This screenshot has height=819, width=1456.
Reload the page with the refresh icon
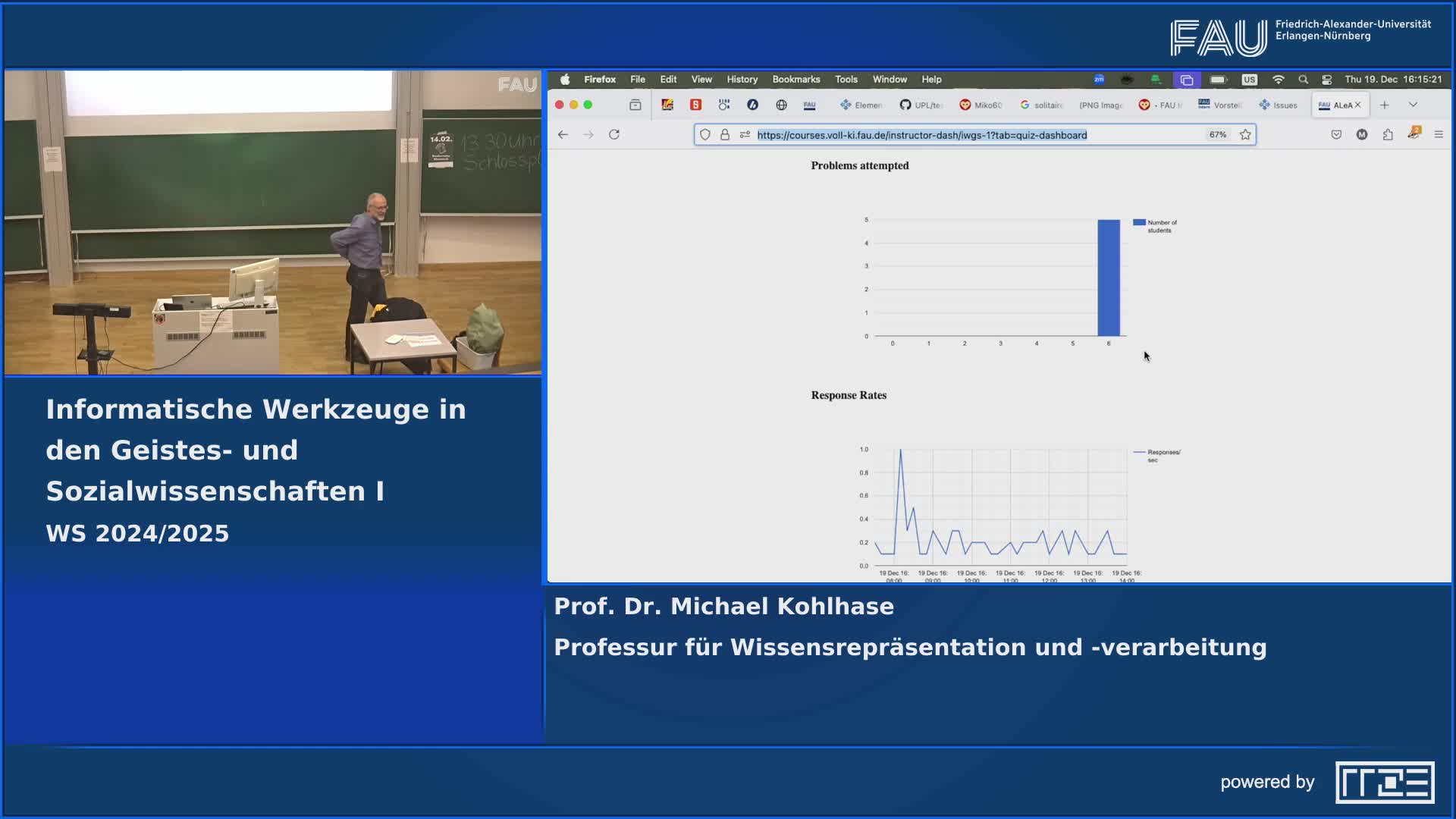point(614,134)
